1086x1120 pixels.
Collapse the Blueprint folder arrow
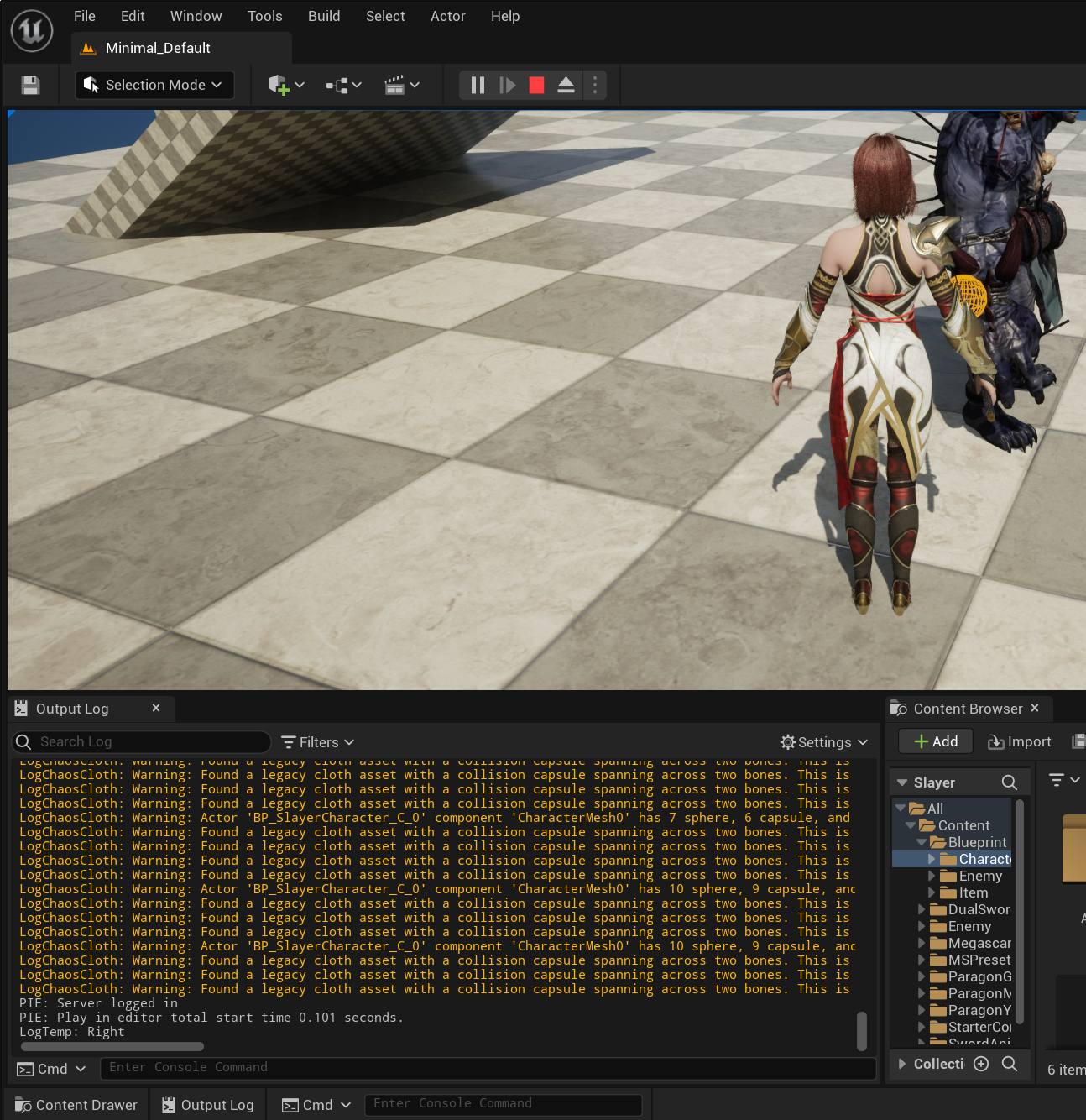click(x=921, y=842)
